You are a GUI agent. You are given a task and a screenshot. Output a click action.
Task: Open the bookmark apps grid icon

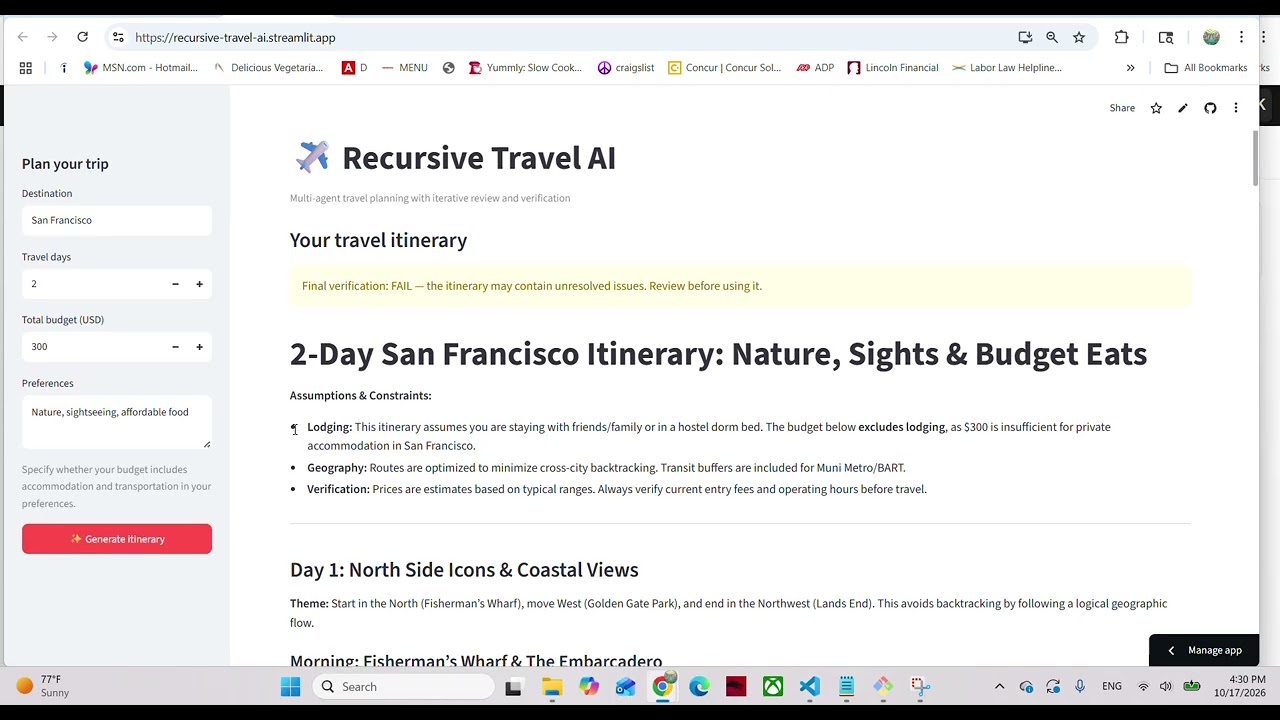25,68
